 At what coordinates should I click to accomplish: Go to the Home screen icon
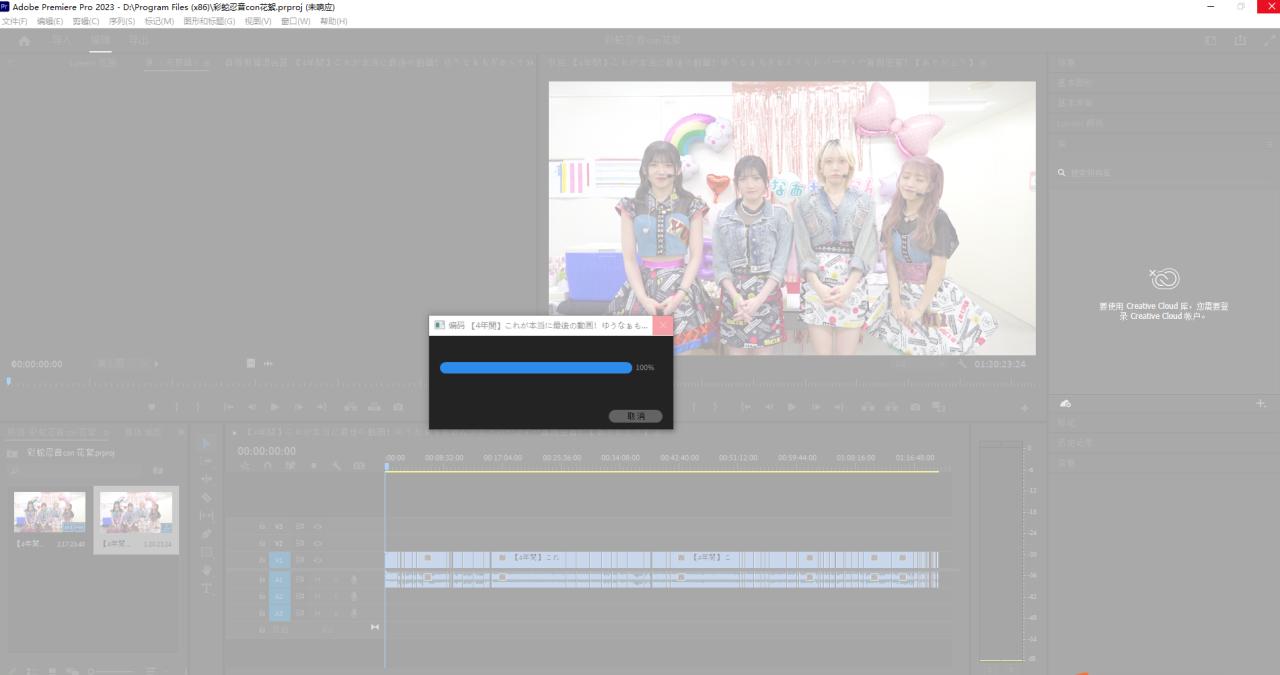pyautogui.click(x=24, y=41)
